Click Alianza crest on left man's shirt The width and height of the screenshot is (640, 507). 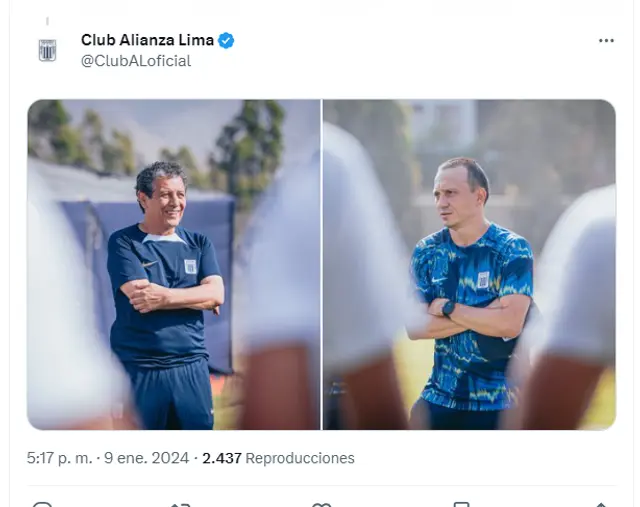click(x=190, y=267)
